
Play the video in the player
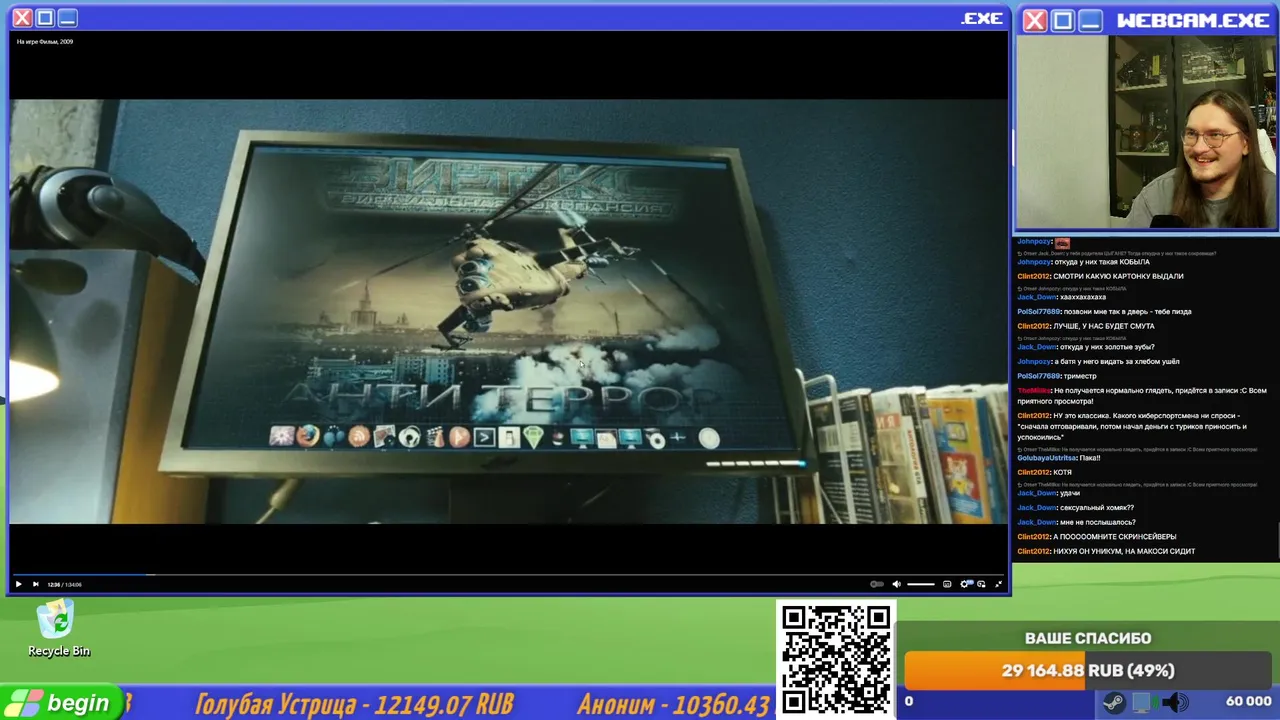[x=18, y=584]
